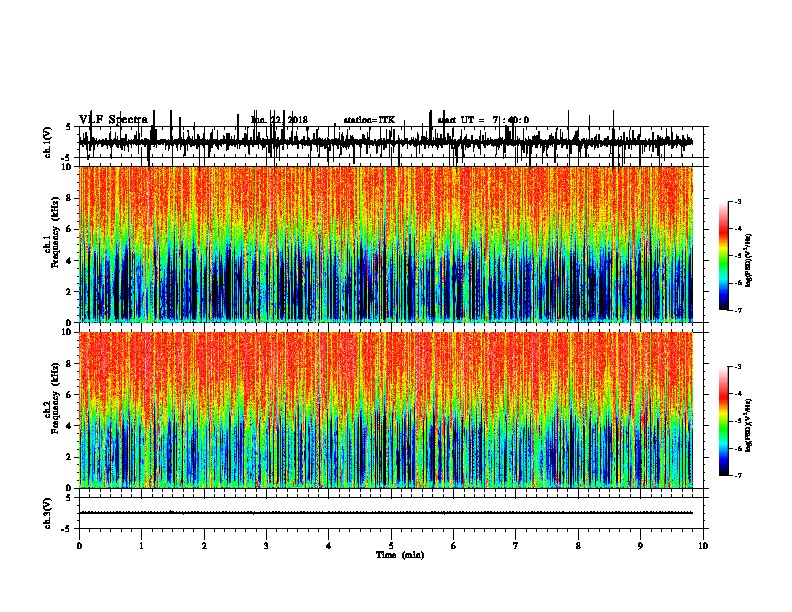Click the "5" volt tick on ch.1(V) axis
The height and width of the screenshot is (612, 792).
pyautogui.click(x=68, y=127)
